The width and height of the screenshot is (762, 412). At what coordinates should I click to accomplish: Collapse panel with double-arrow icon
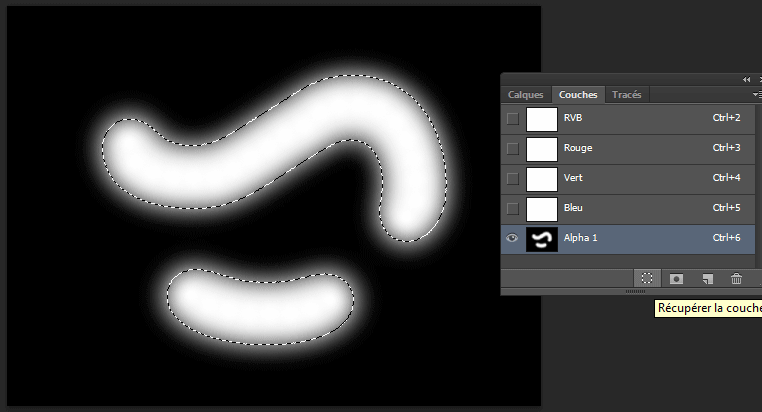click(746, 79)
